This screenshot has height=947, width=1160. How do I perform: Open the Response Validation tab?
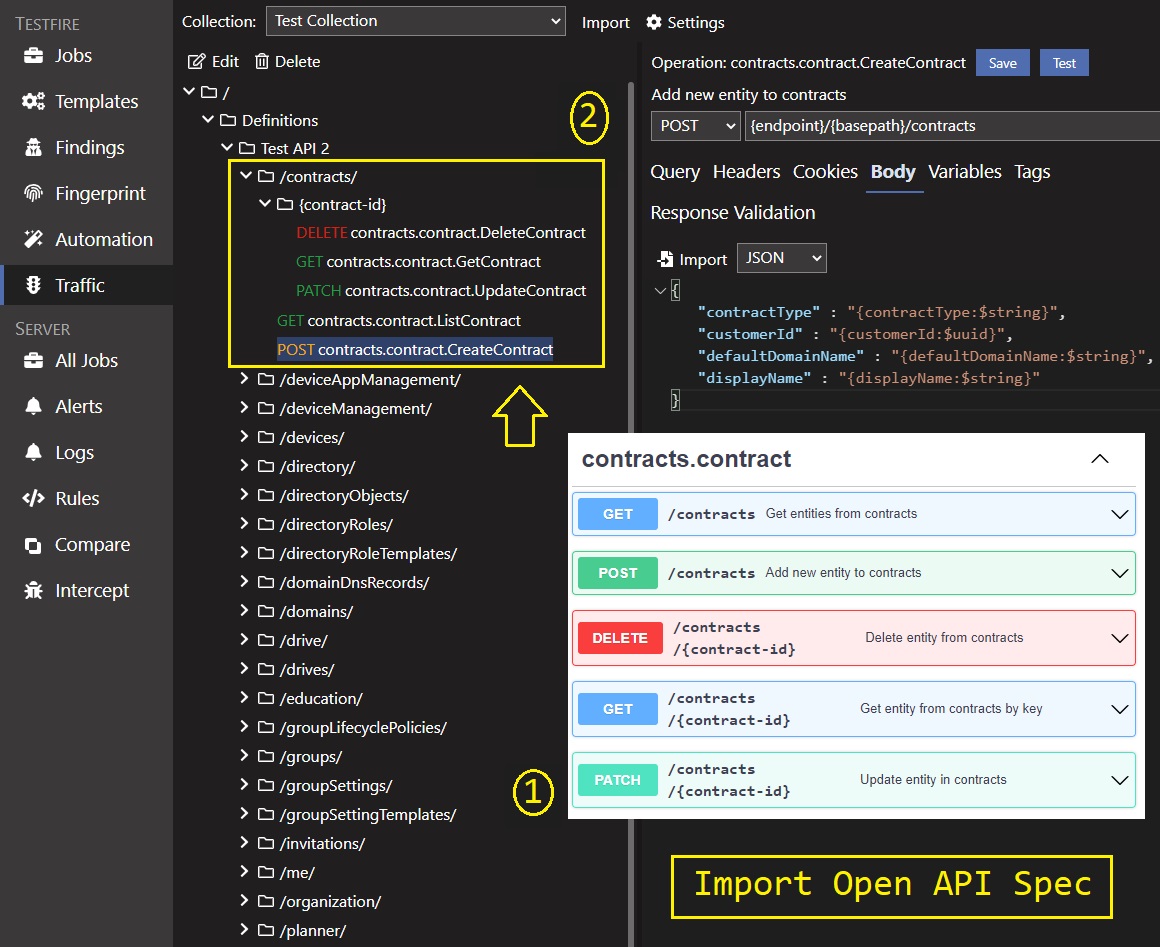[732, 212]
